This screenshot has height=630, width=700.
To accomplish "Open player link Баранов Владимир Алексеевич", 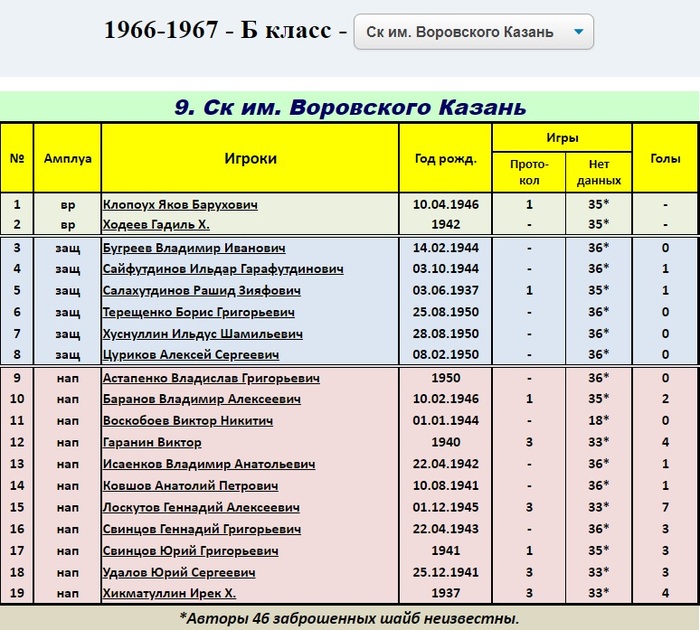I will [x=201, y=399].
